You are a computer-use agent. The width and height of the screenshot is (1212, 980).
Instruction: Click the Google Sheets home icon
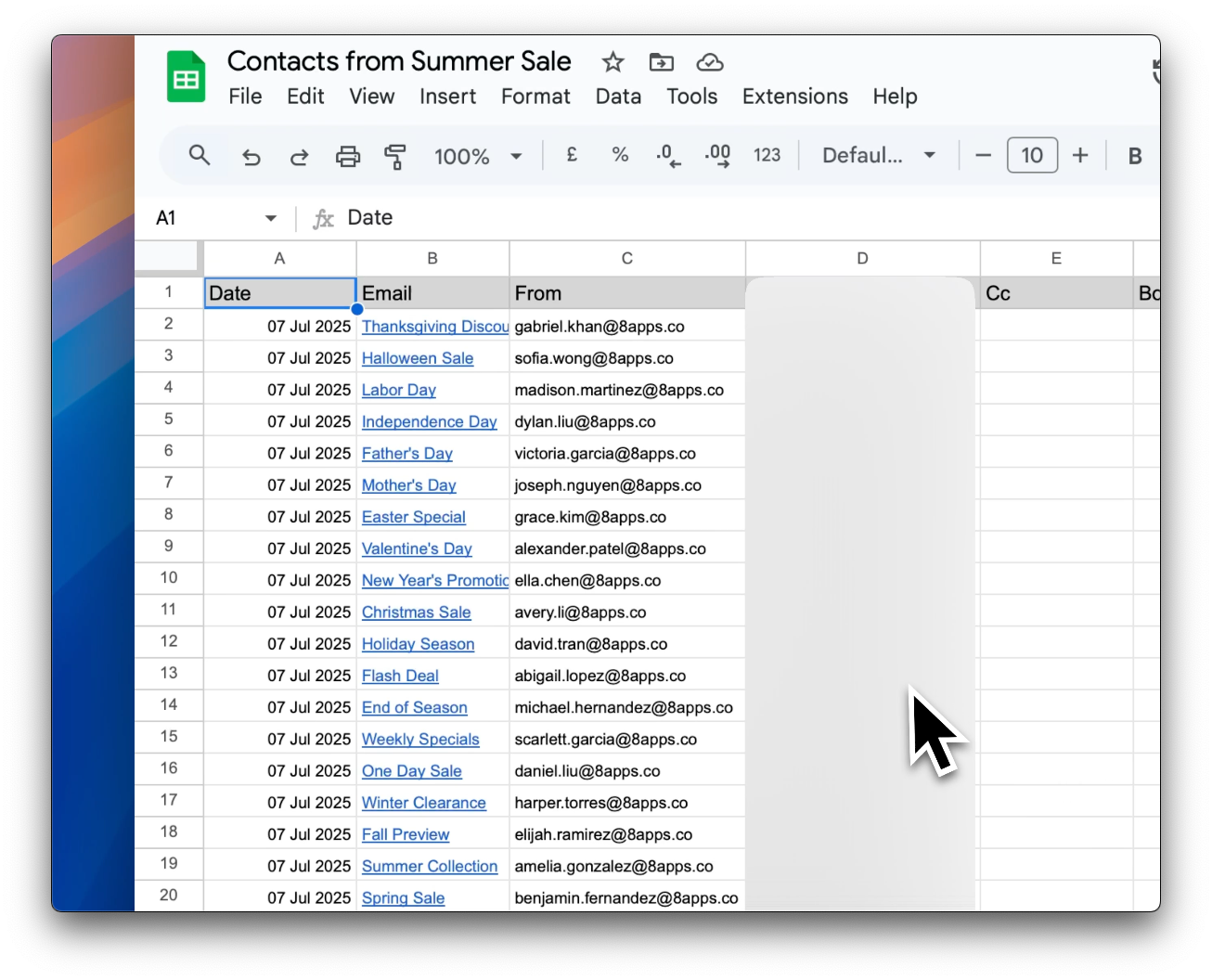click(x=186, y=77)
